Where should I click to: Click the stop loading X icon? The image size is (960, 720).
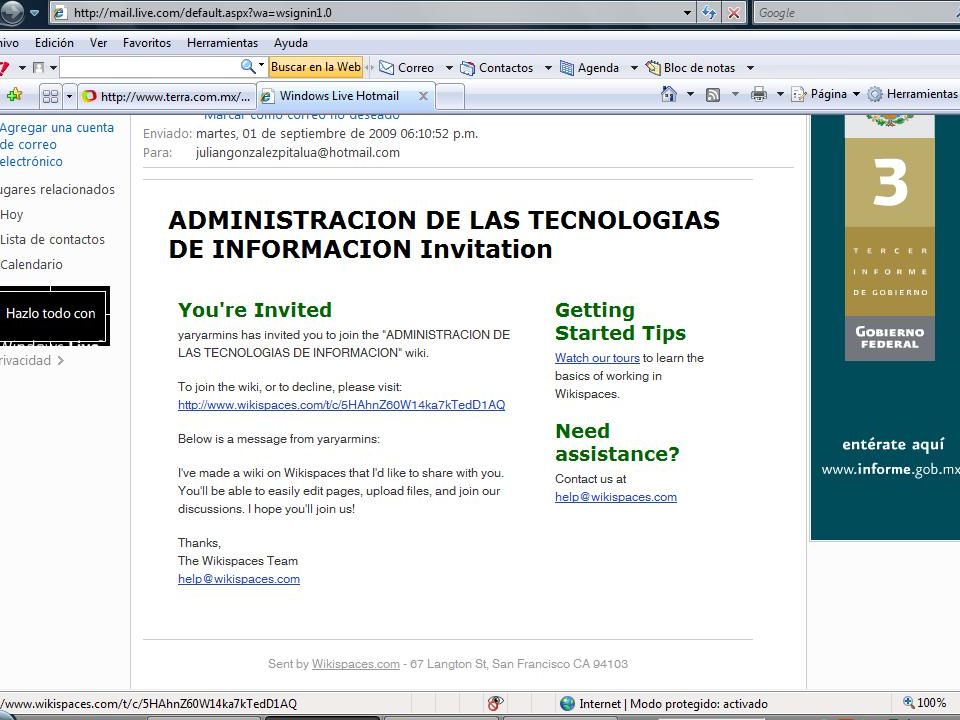[x=733, y=12]
